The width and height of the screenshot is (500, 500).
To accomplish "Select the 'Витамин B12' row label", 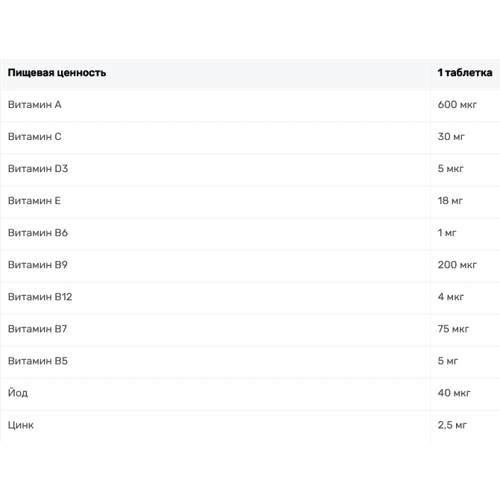I will (x=40, y=297).
